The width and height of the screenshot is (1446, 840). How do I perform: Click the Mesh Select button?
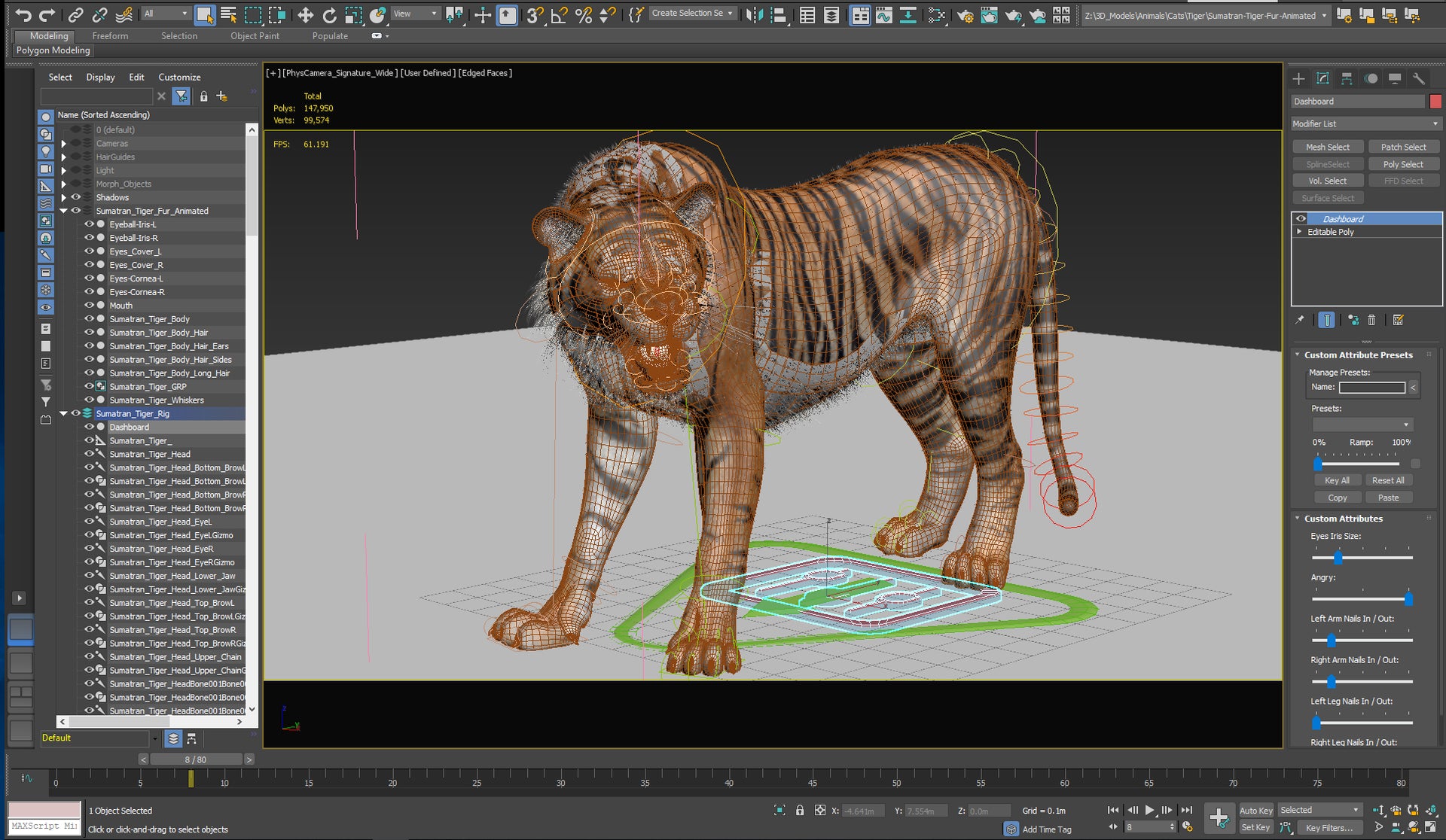pyautogui.click(x=1328, y=146)
